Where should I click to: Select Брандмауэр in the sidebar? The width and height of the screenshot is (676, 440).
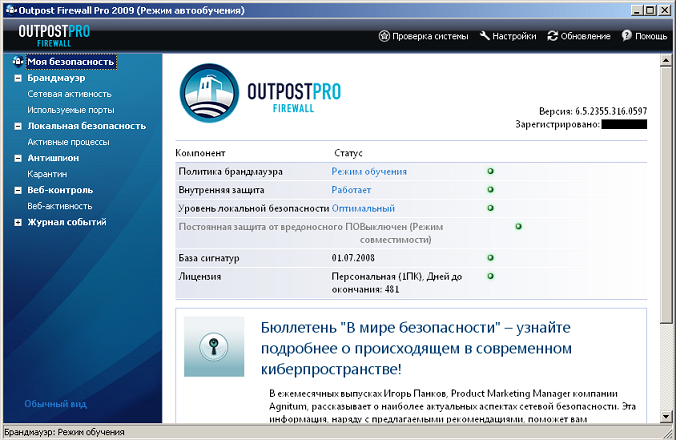(56, 78)
